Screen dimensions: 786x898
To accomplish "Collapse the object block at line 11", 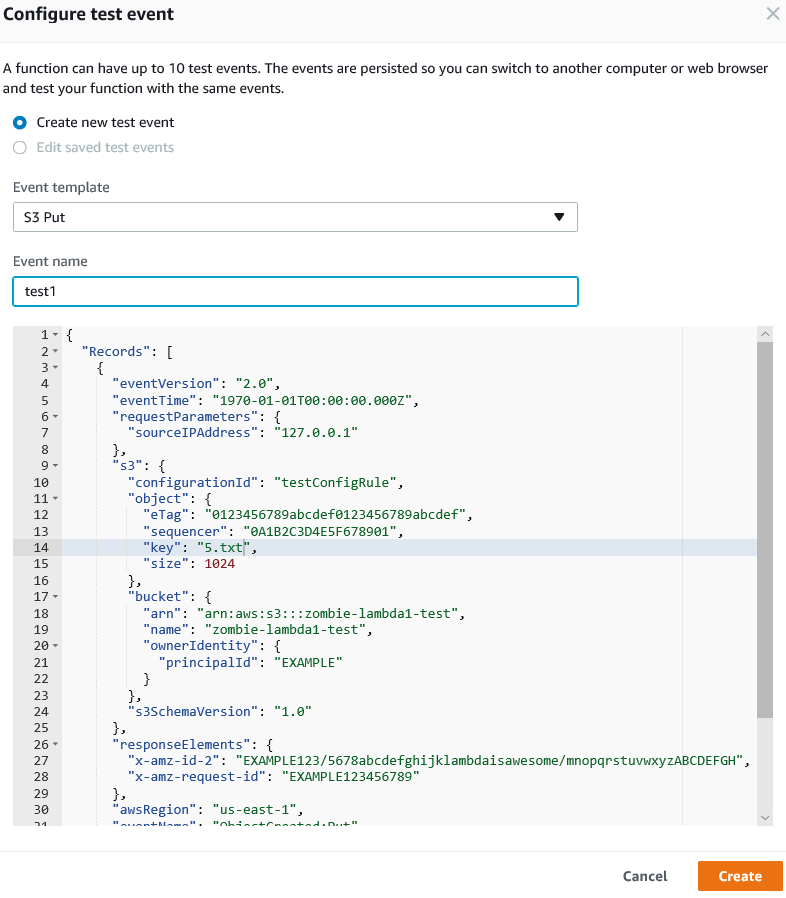I will (55, 498).
